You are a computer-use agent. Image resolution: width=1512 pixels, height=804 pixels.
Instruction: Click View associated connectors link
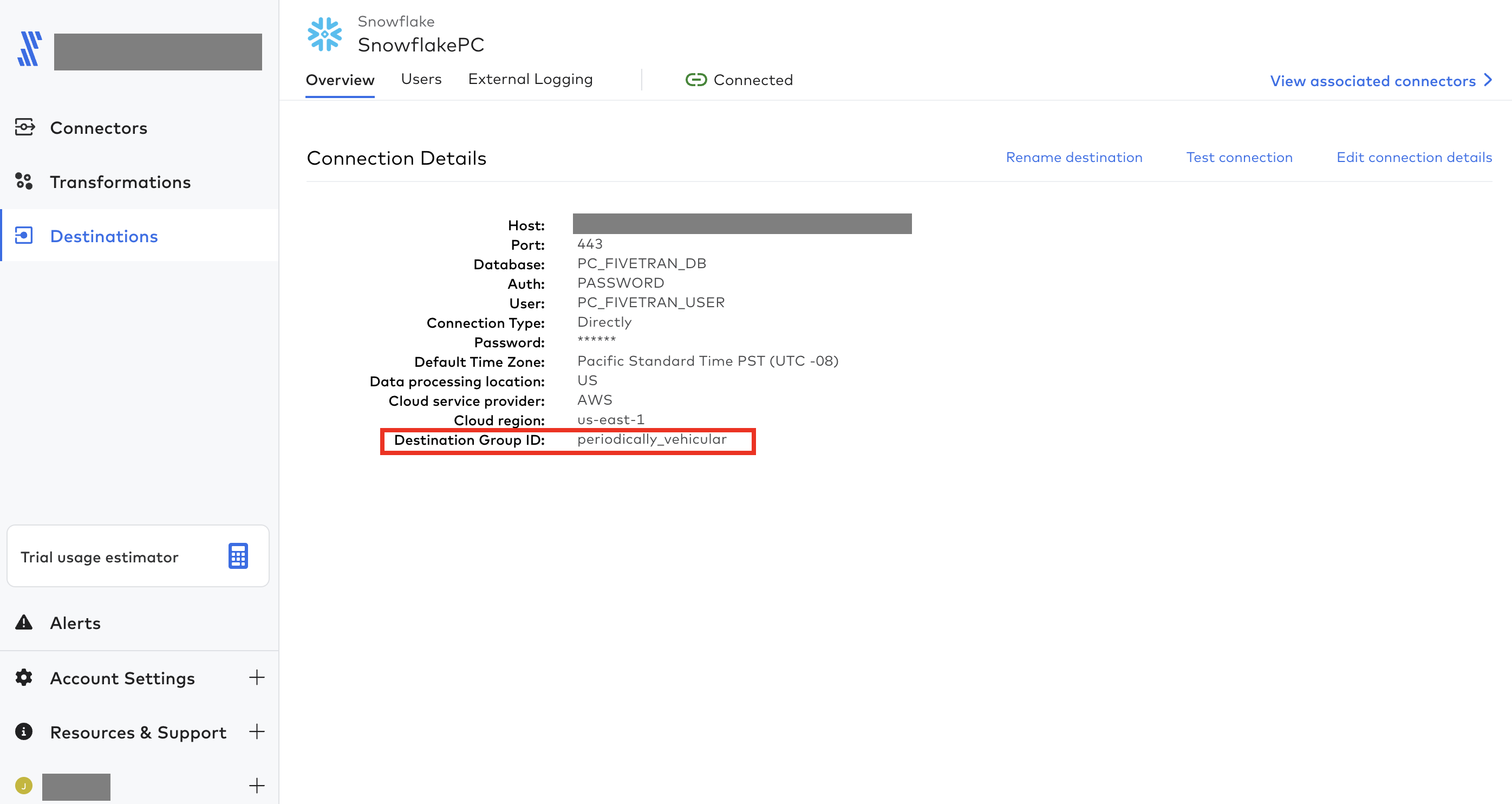[1372, 81]
